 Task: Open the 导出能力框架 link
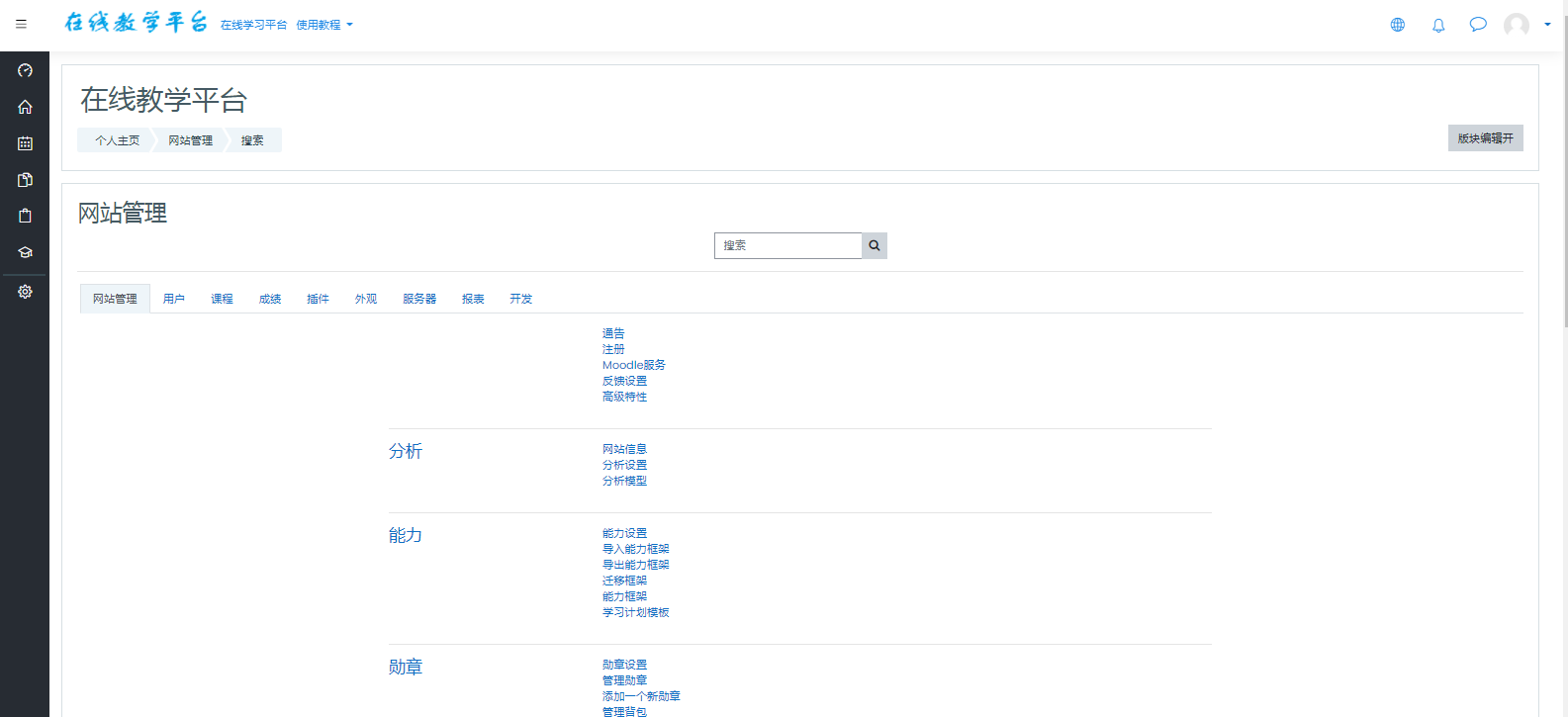click(x=636, y=565)
